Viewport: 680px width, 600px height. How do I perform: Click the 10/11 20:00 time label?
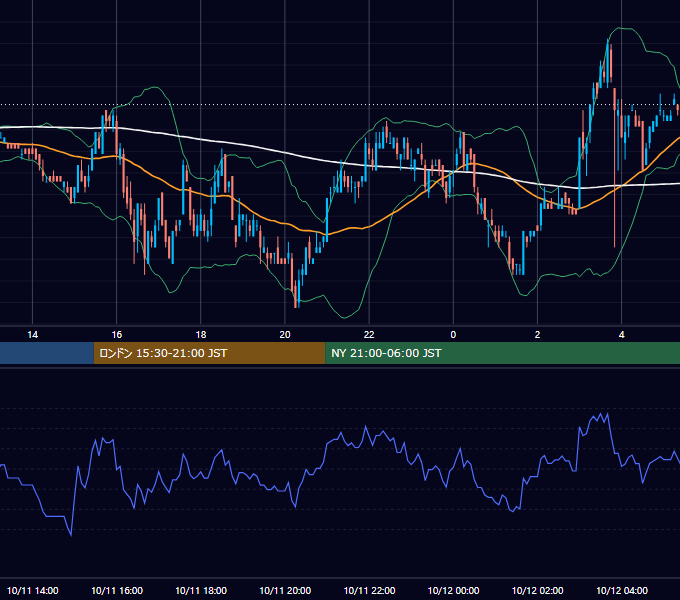pyautogui.click(x=285, y=590)
